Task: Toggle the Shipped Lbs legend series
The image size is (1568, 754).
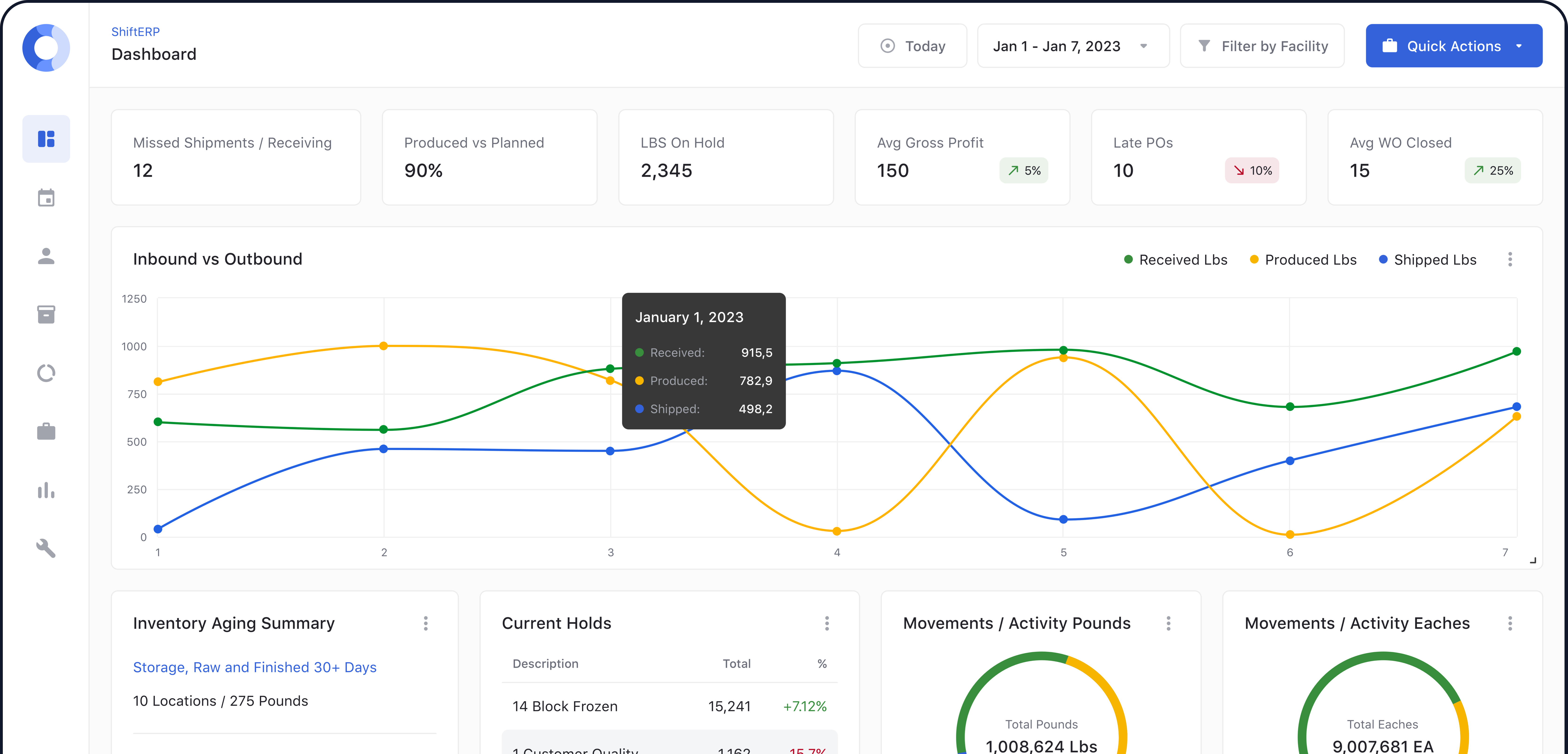Action: tap(1427, 260)
